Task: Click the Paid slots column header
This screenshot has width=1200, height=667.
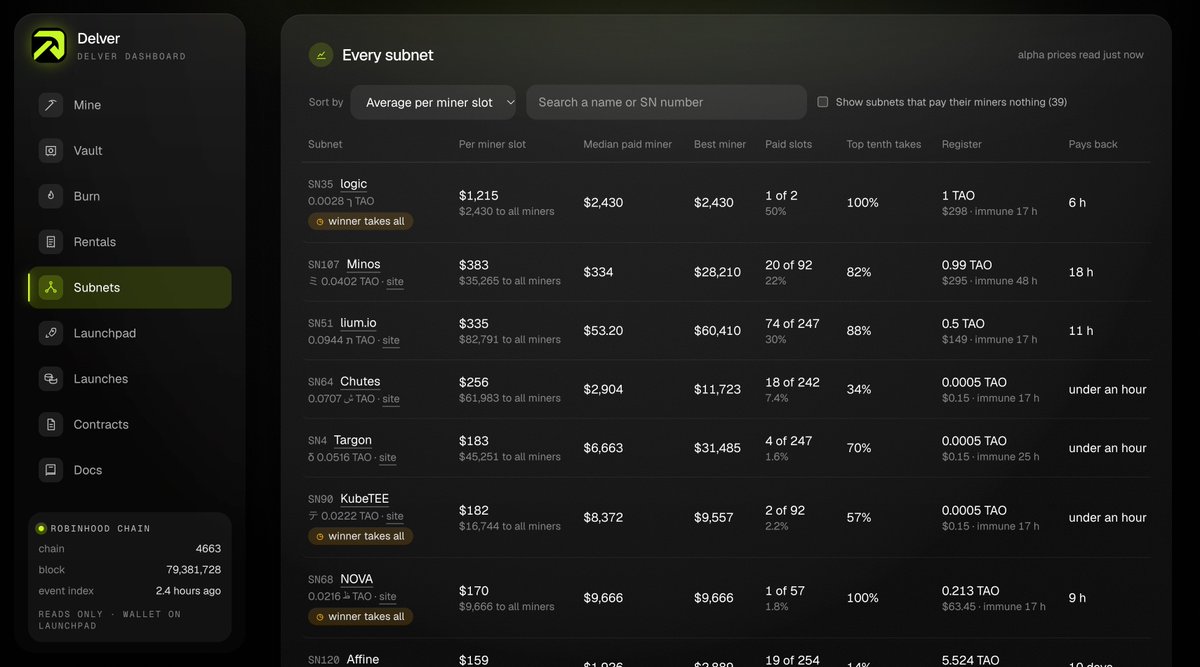Action: tap(789, 144)
